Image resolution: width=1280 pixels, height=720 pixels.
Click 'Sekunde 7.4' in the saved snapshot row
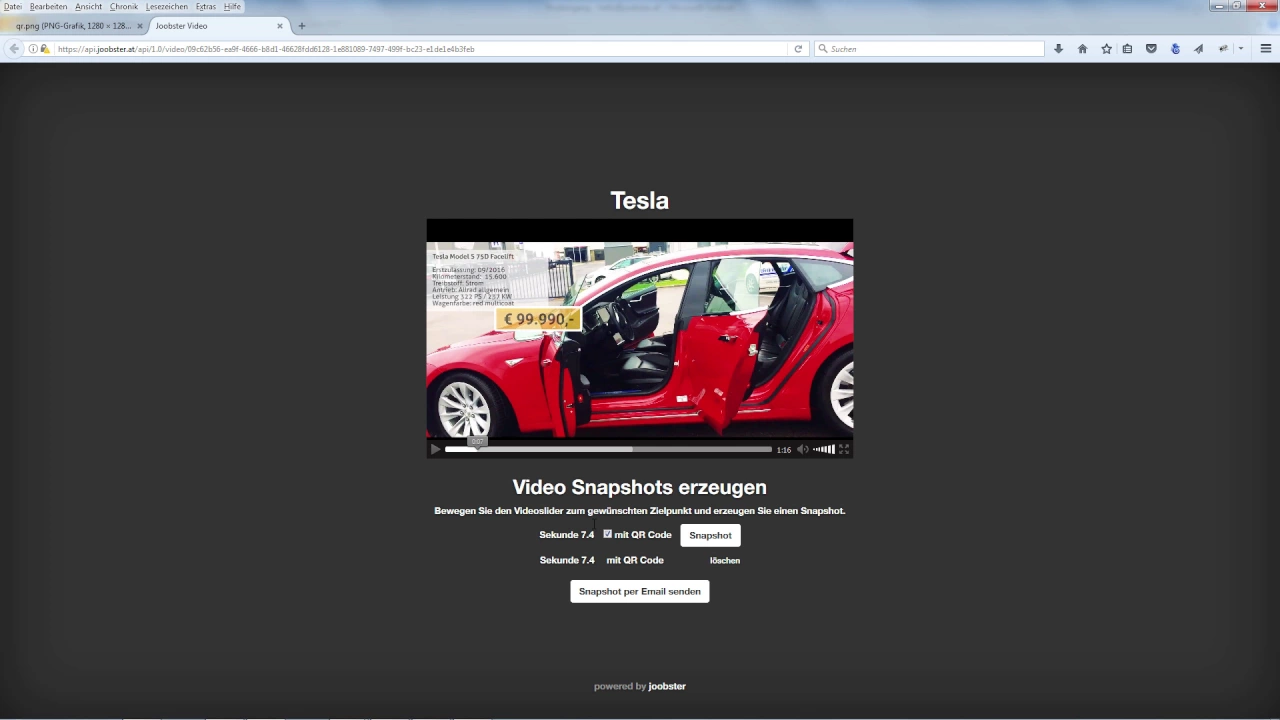tap(567, 561)
